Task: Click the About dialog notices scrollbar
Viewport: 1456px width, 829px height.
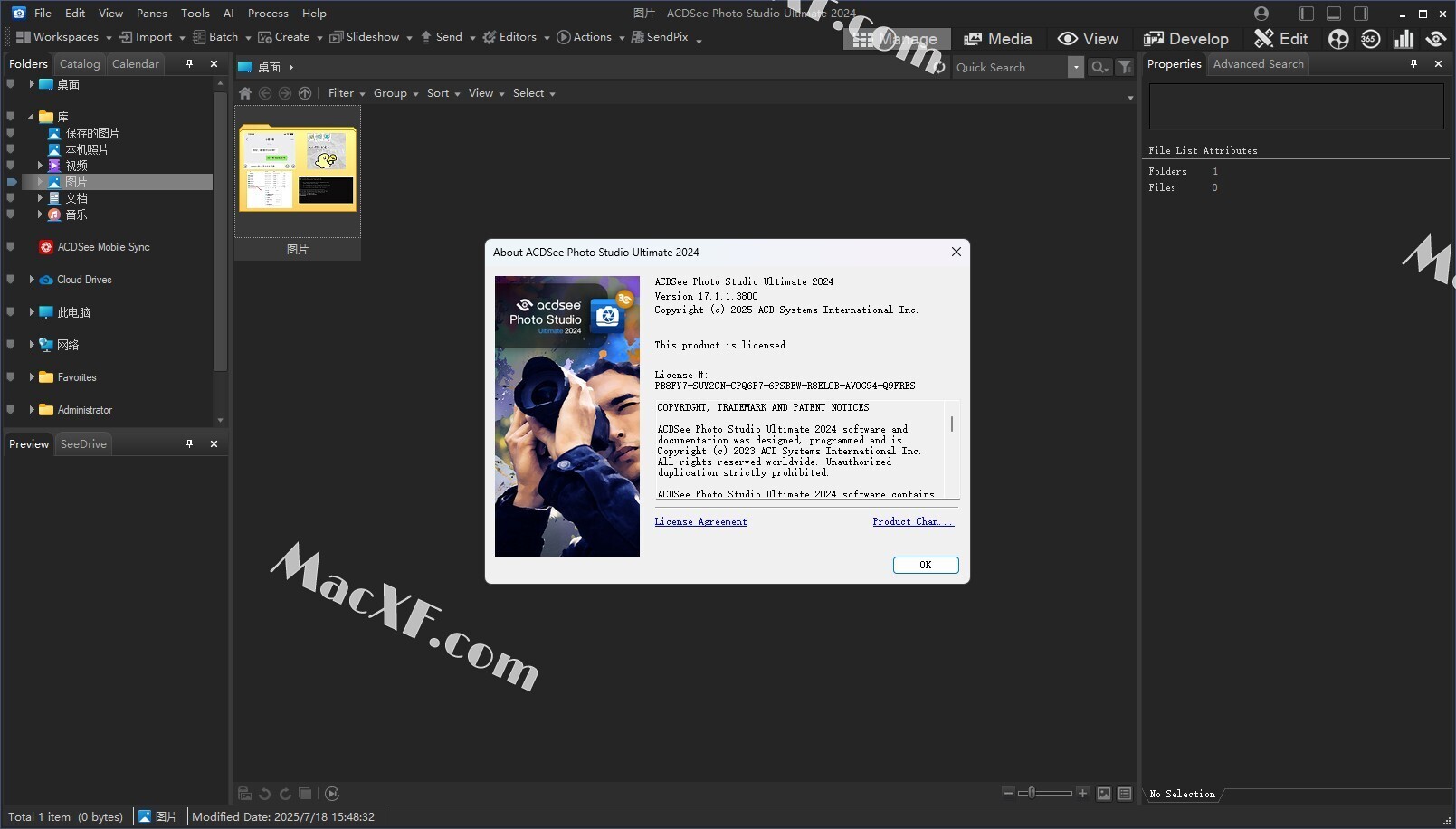Action: click(x=952, y=449)
